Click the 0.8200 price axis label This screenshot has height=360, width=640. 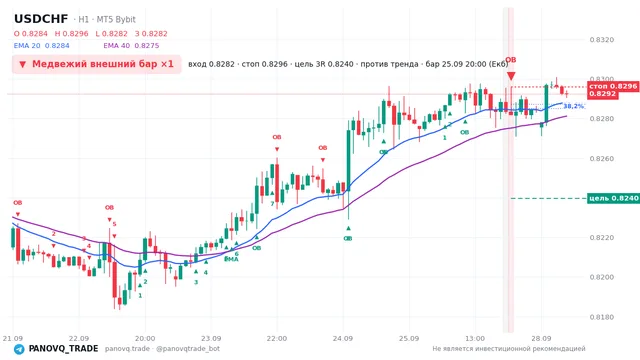tap(602, 277)
